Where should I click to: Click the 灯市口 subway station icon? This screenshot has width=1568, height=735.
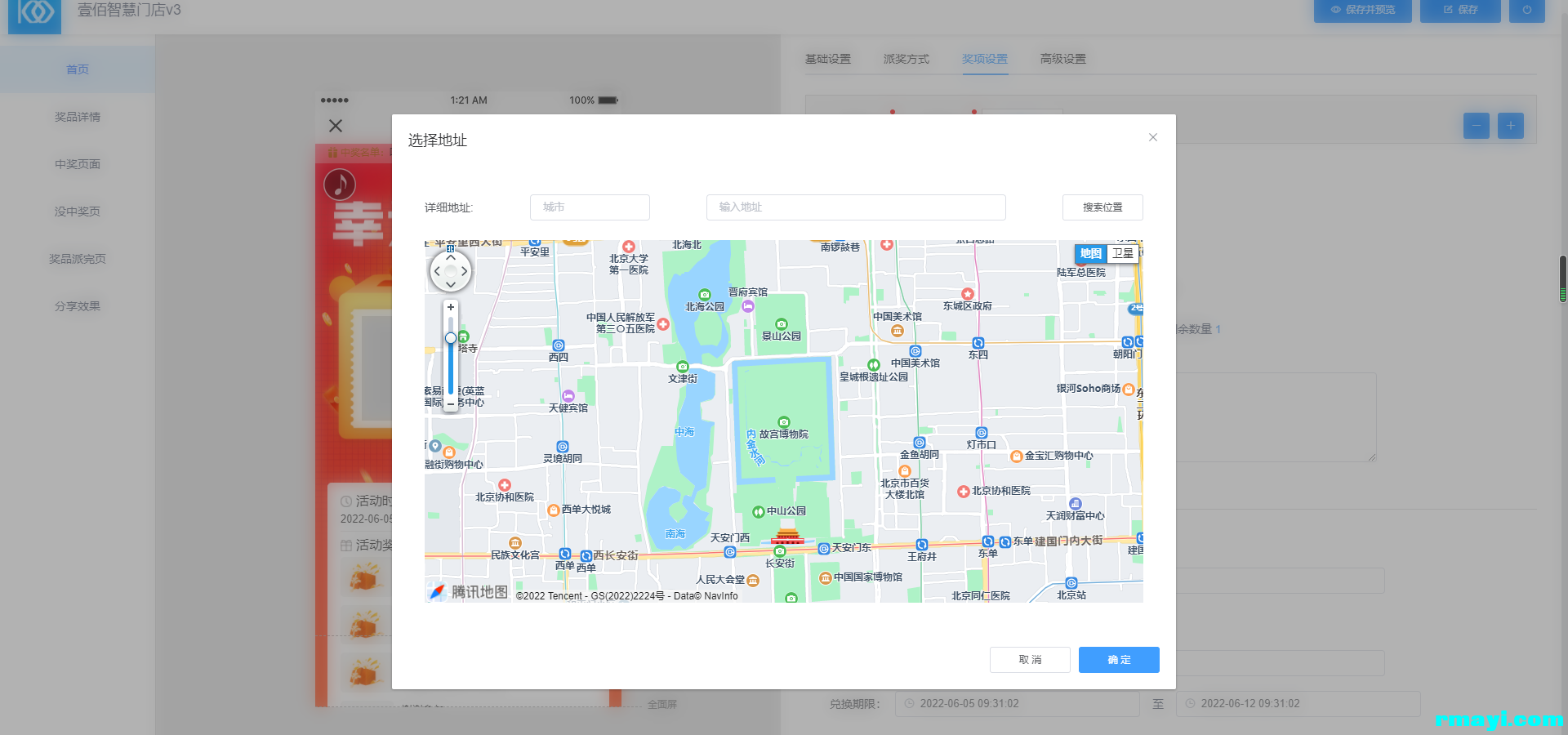pos(982,433)
